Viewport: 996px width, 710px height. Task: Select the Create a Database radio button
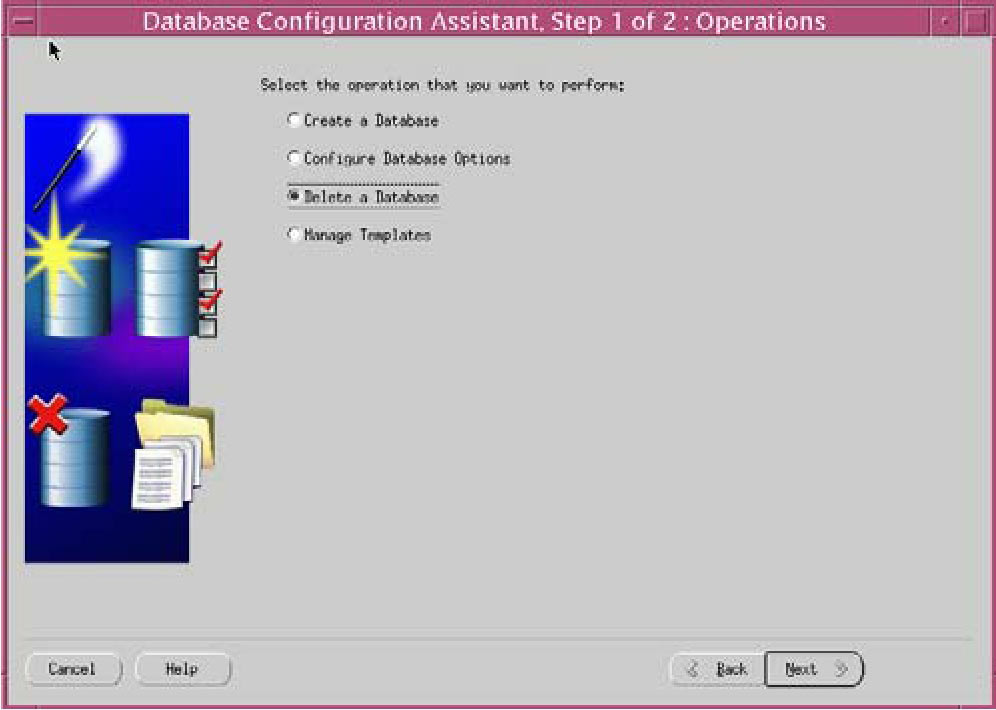[293, 120]
